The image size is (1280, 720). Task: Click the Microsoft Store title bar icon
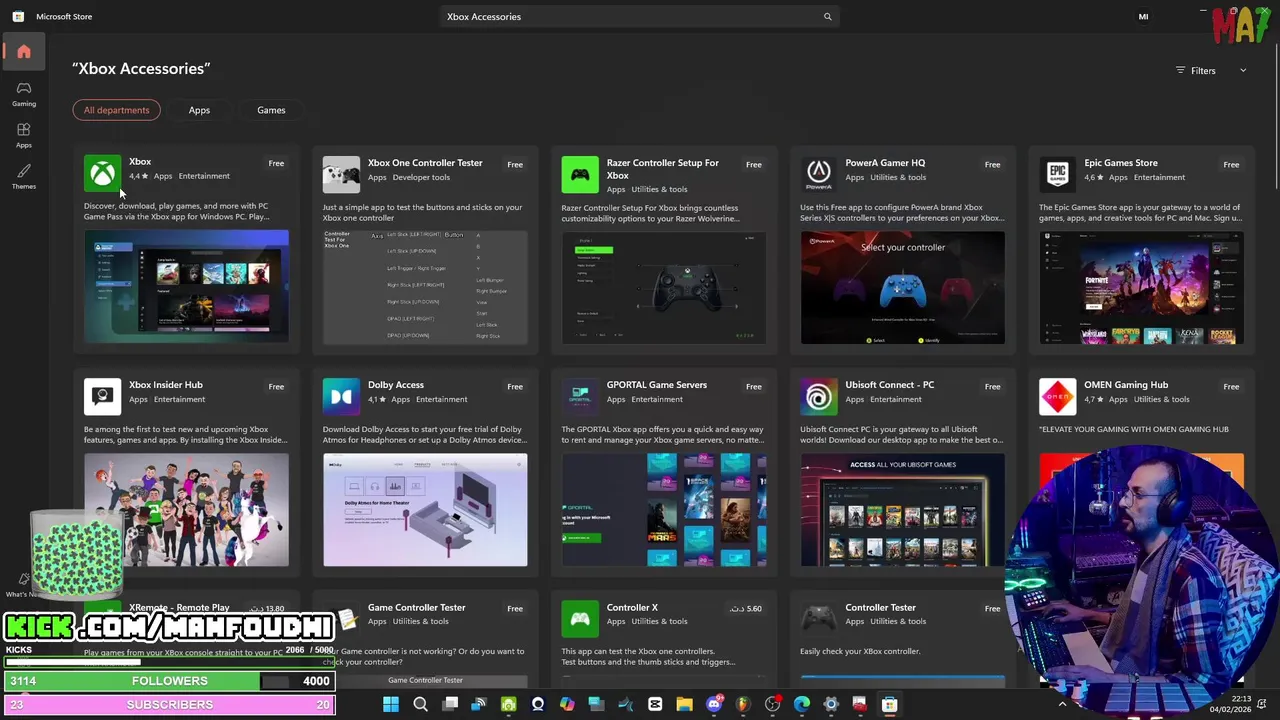[x=18, y=17]
